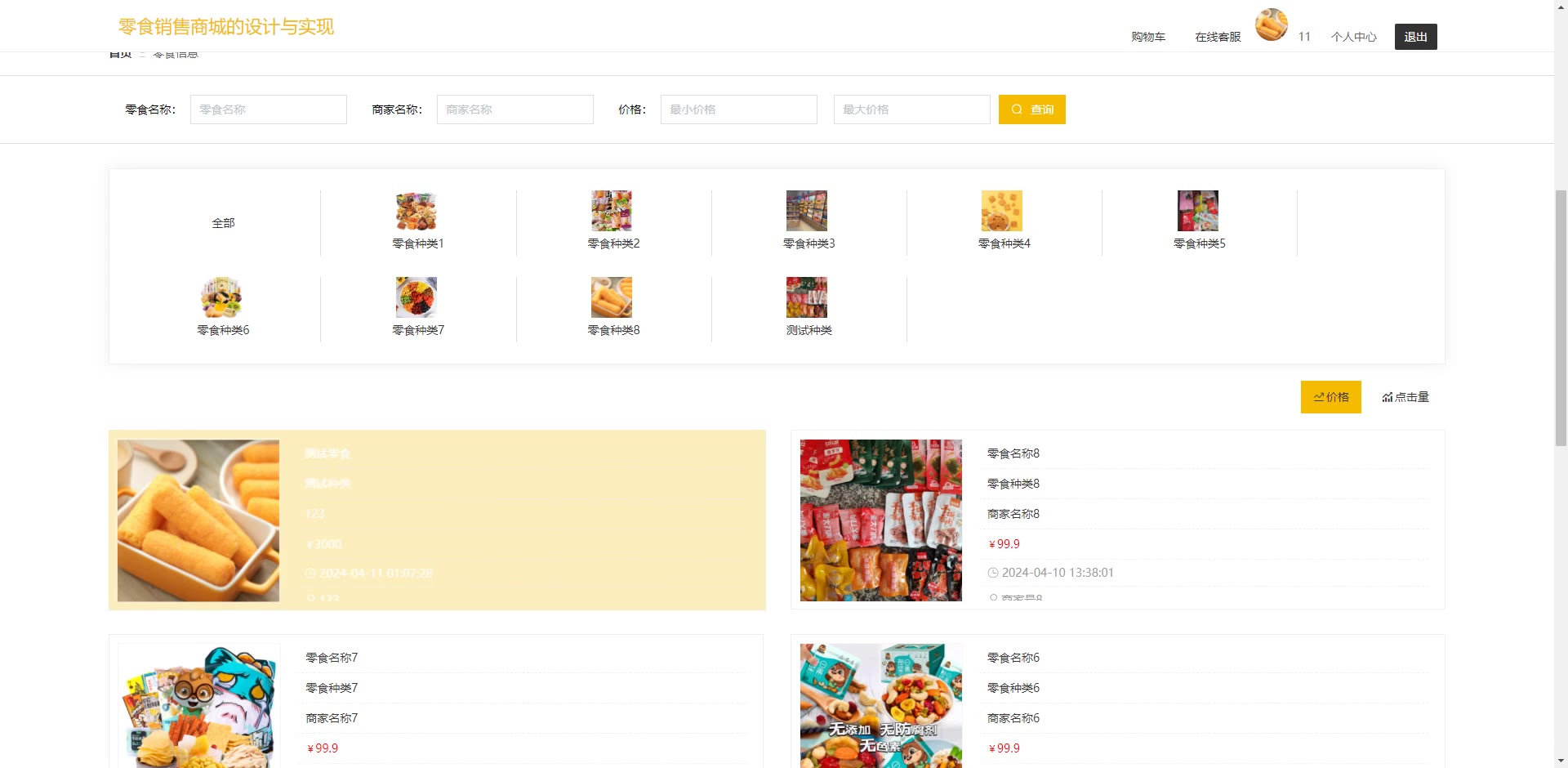
Task: Click the 查询 search button
Action: pos(1032,109)
